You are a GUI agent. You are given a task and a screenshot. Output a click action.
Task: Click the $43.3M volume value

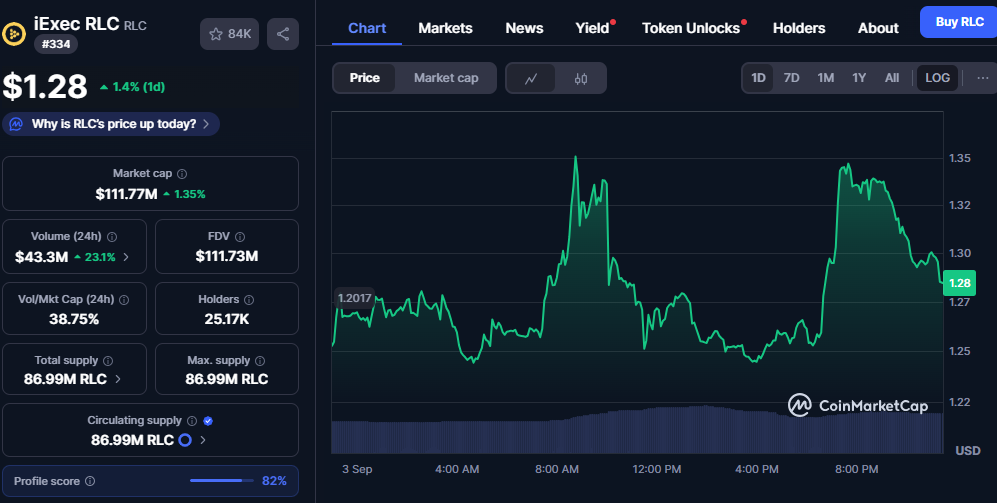tap(41, 257)
